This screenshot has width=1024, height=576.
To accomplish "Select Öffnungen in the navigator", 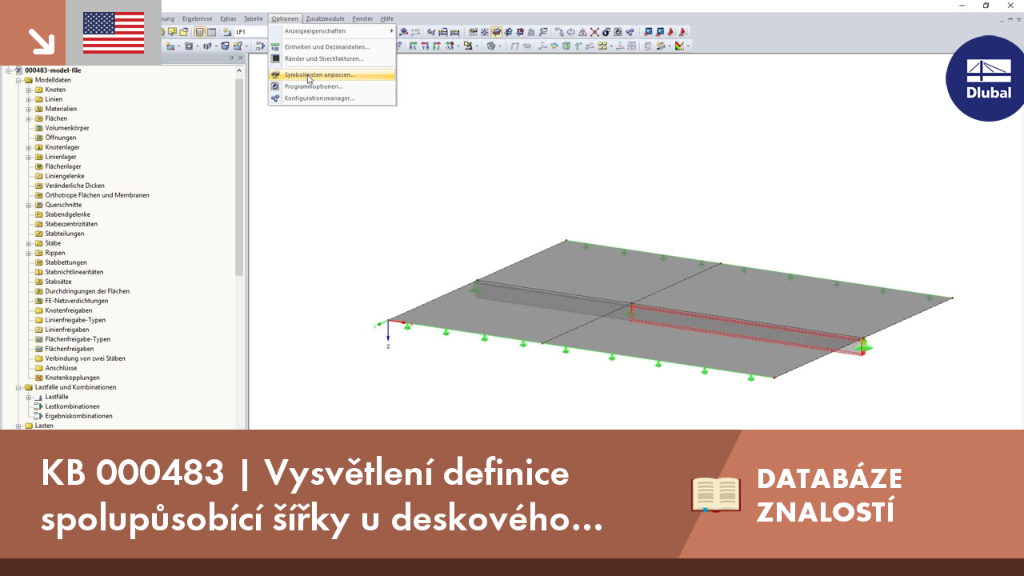I will [x=60, y=138].
